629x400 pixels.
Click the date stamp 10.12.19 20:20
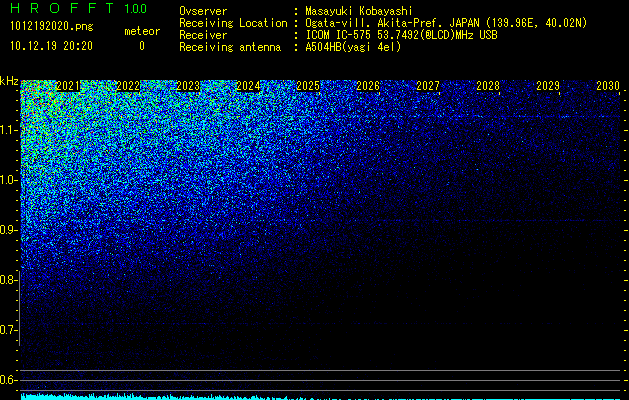pos(51,46)
